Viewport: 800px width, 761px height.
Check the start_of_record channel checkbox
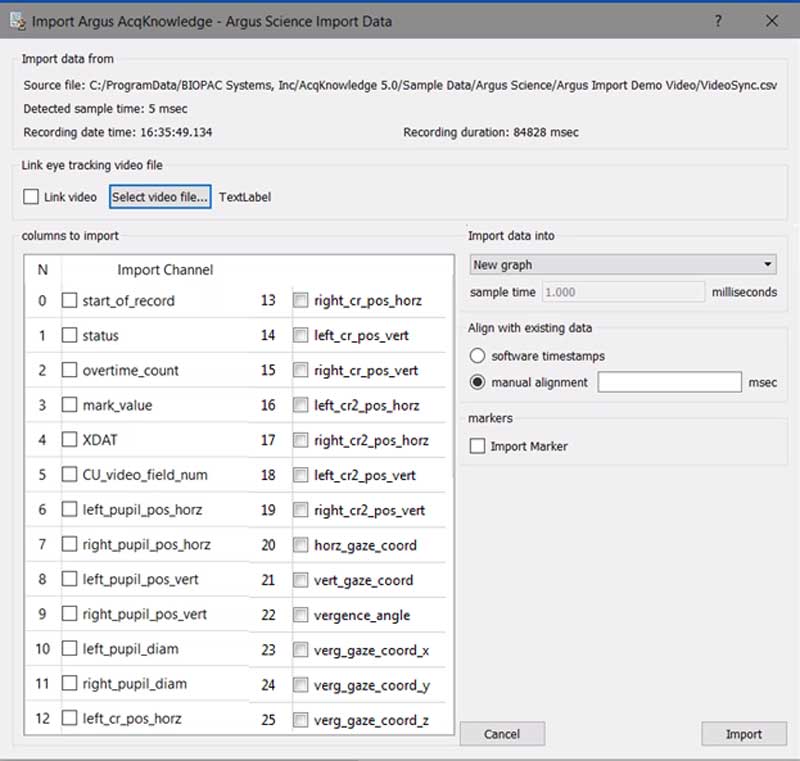[x=70, y=300]
